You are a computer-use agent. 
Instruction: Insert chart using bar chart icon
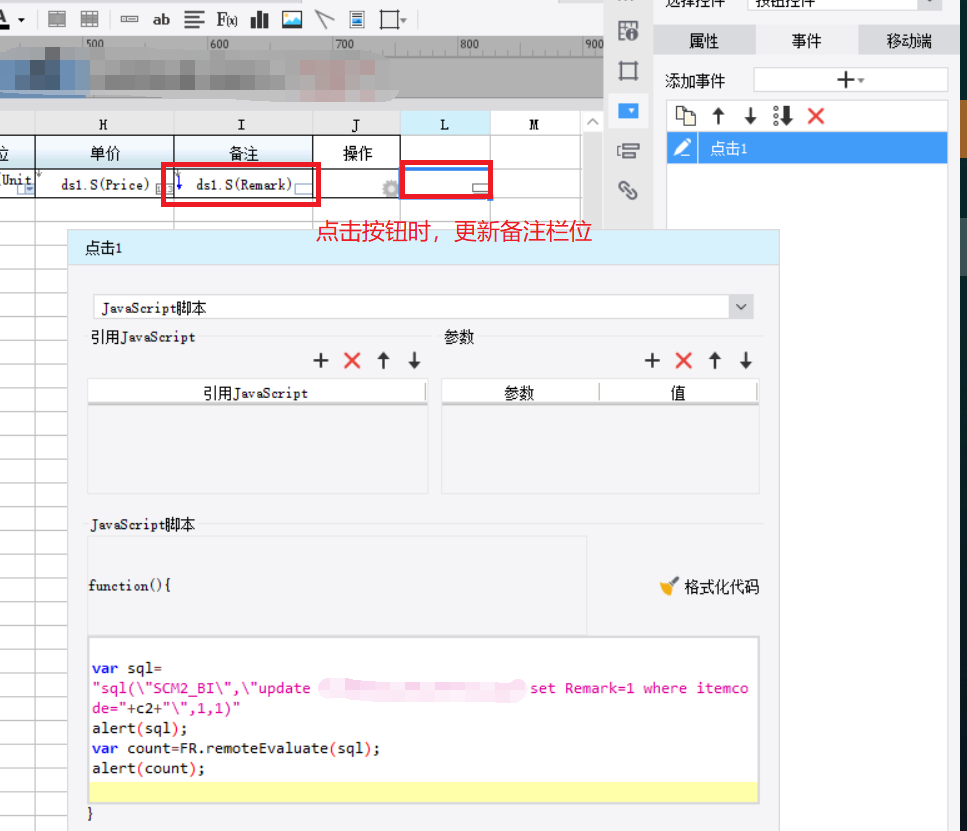coord(260,20)
